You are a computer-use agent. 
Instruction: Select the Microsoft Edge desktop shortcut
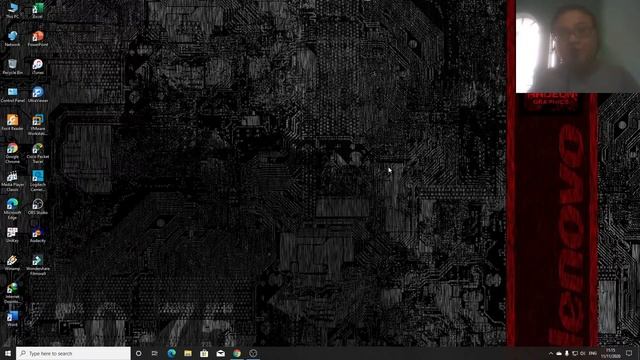(13, 209)
